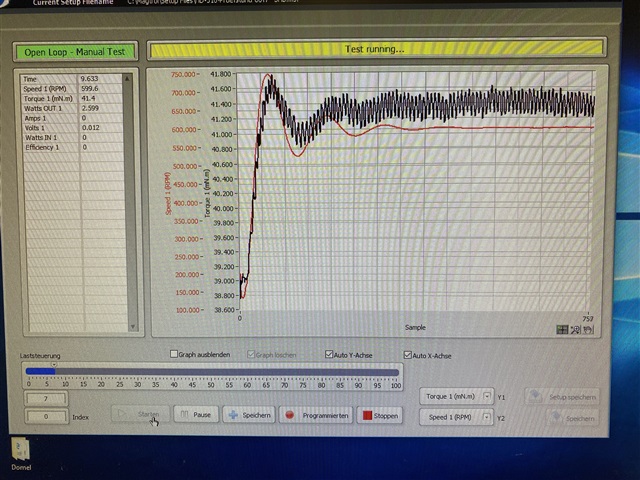The width and height of the screenshot is (640, 480).
Task: Click the Open Loop - Manual Test indicator
Action: (75, 52)
